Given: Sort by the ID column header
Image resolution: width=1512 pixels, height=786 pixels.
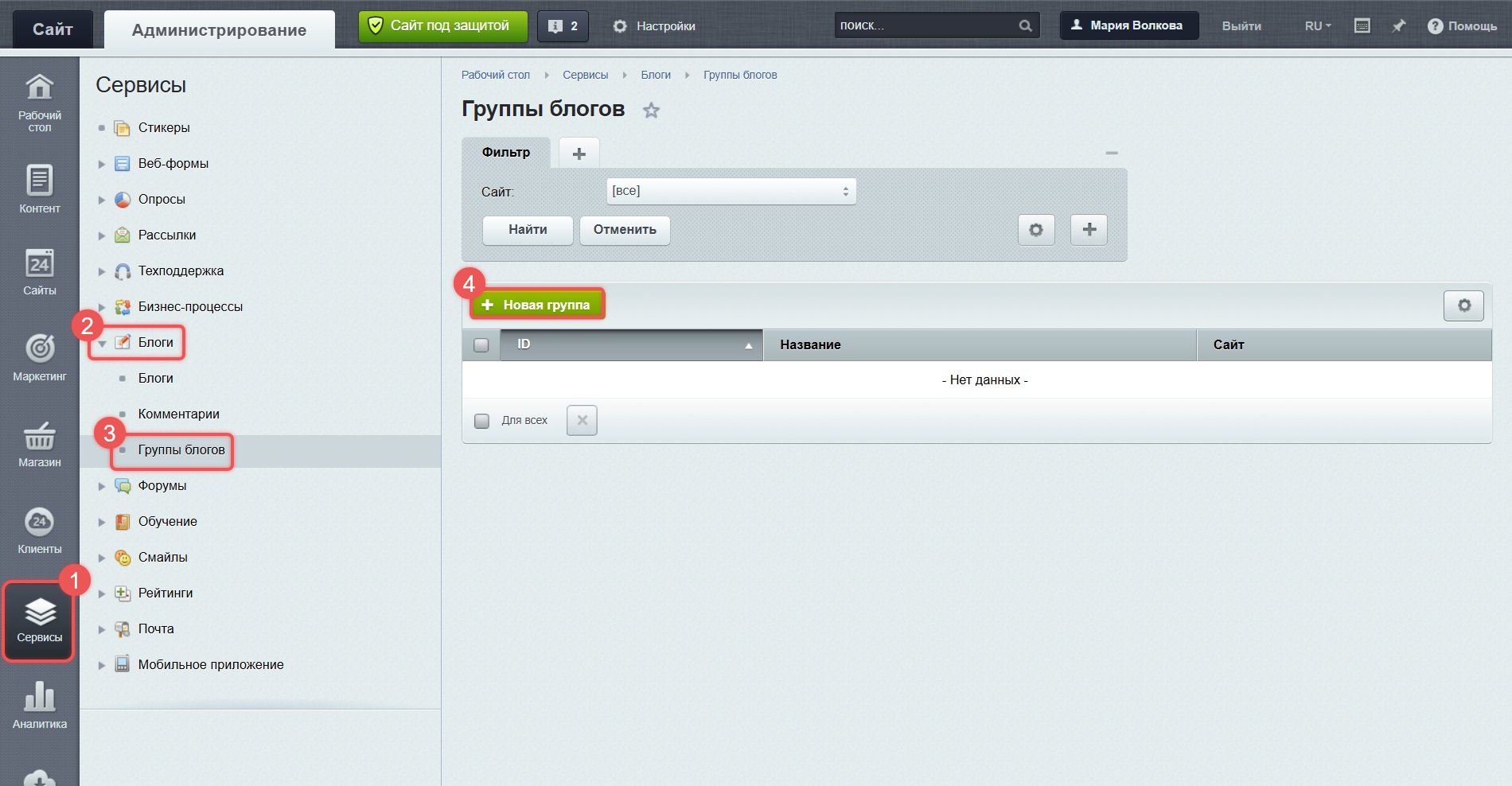Looking at the screenshot, I should (632, 344).
